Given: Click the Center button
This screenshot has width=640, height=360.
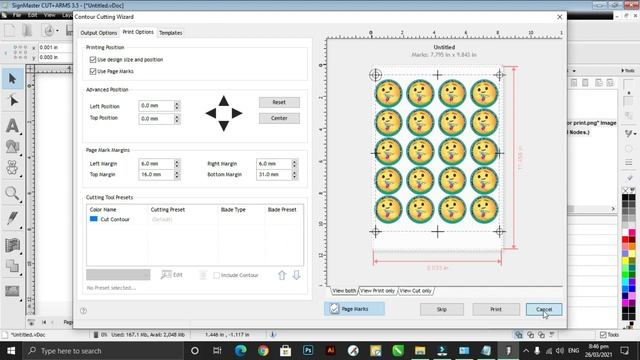Looking at the screenshot, I should (x=279, y=118).
